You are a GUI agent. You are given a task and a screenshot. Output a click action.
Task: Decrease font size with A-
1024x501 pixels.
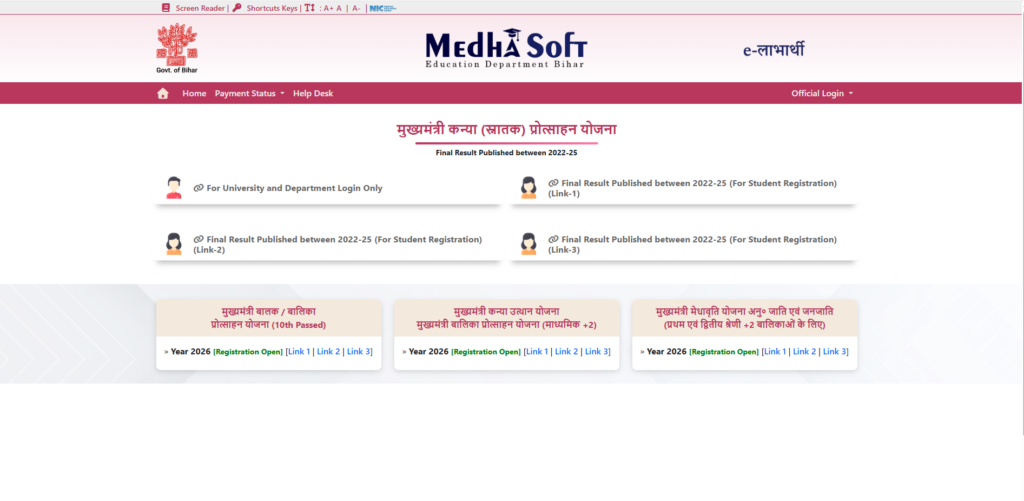click(x=356, y=8)
